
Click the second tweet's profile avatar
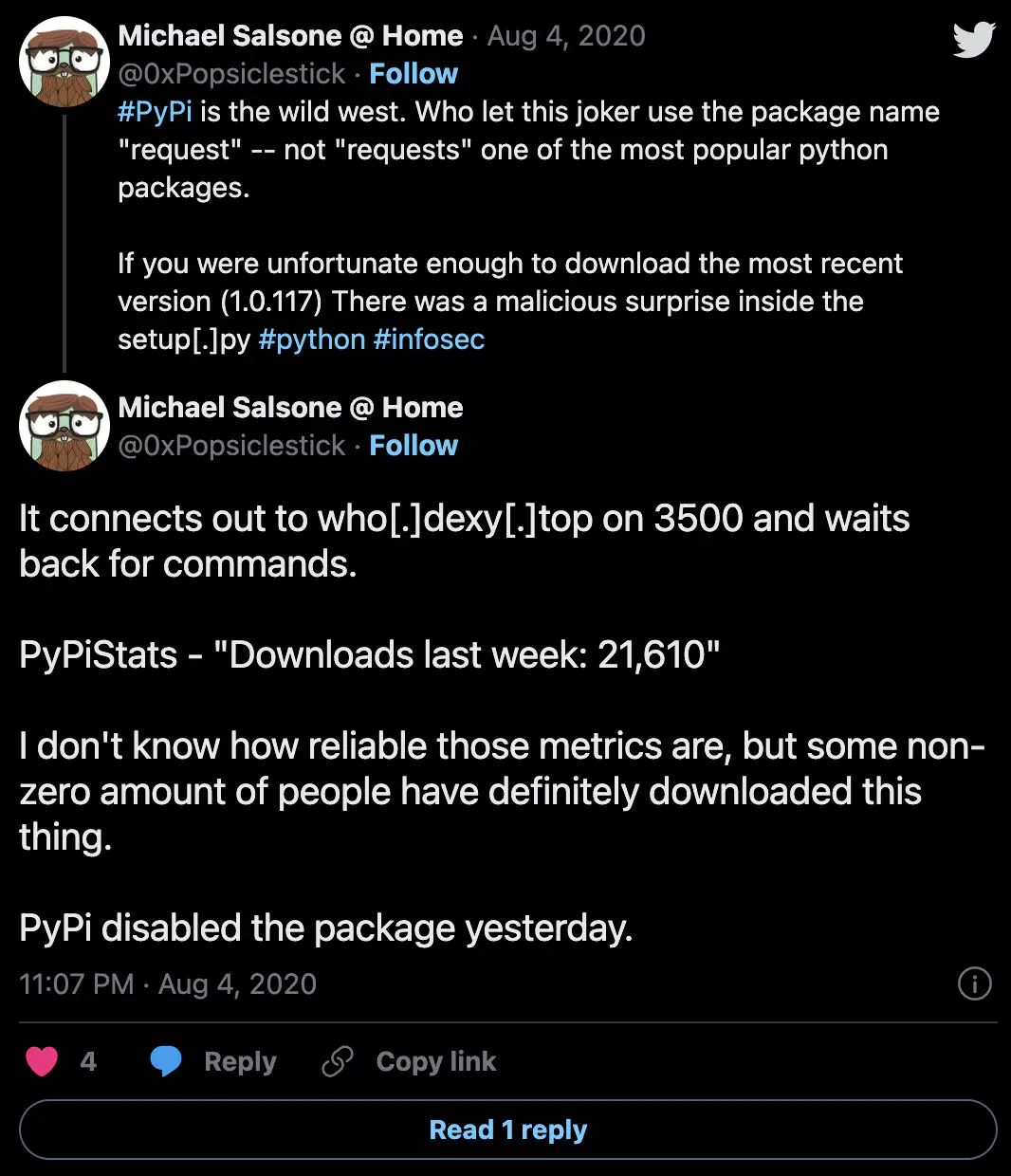click(x=64, y=426)
